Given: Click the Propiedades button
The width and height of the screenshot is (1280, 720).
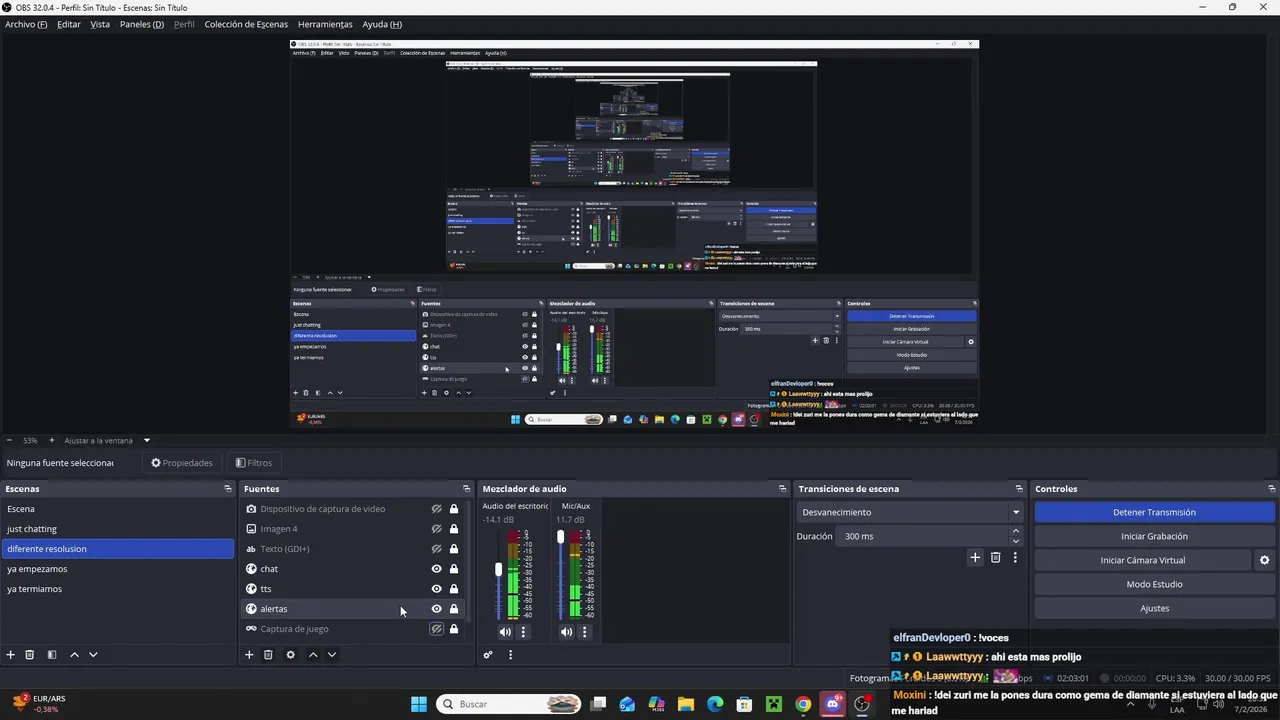Looking at the screenshot, I should click(x=182, y=463).
